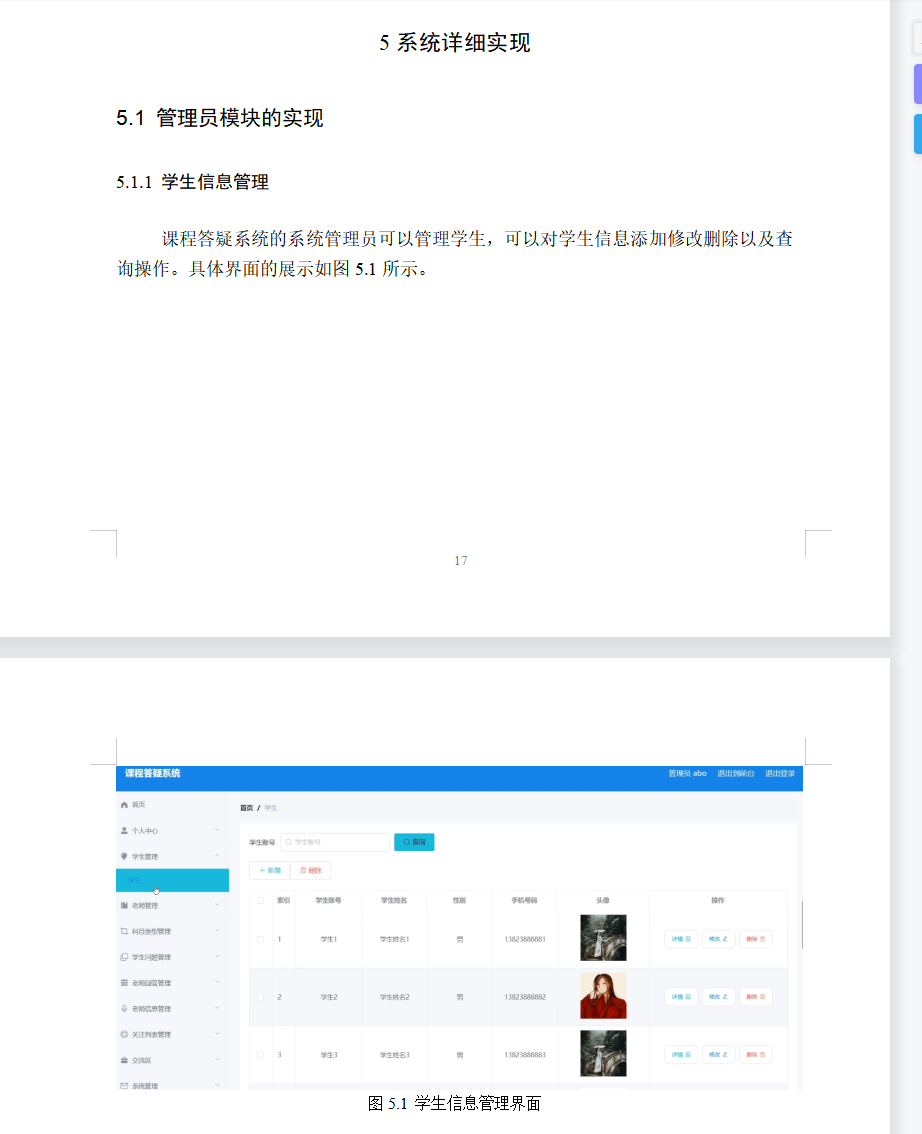Select the 交流区 icon in sidebar

pos(124,1058)
